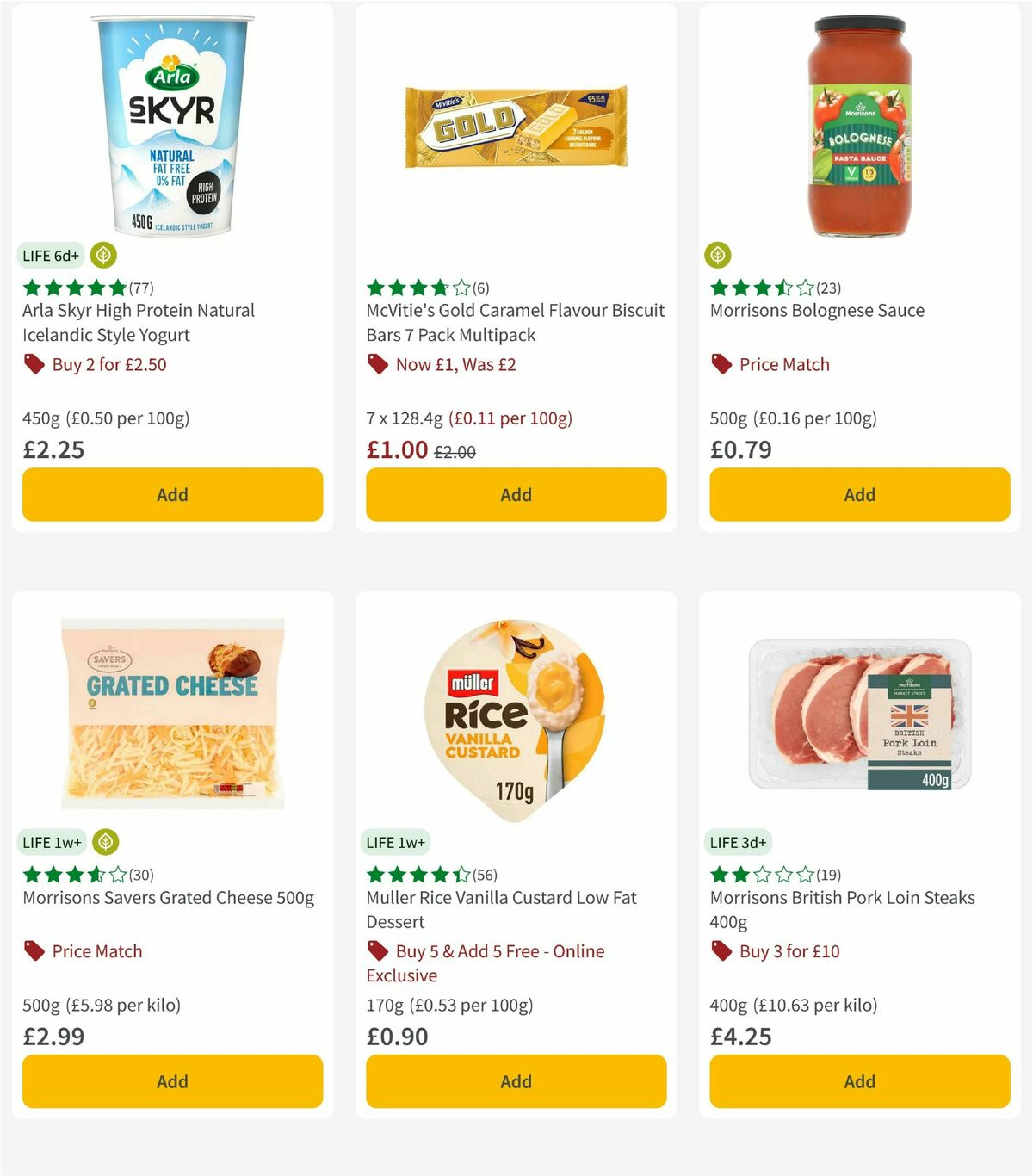Add British Pork Loin Steaks to basket
The image size is (1033, 1176).
859,1081
